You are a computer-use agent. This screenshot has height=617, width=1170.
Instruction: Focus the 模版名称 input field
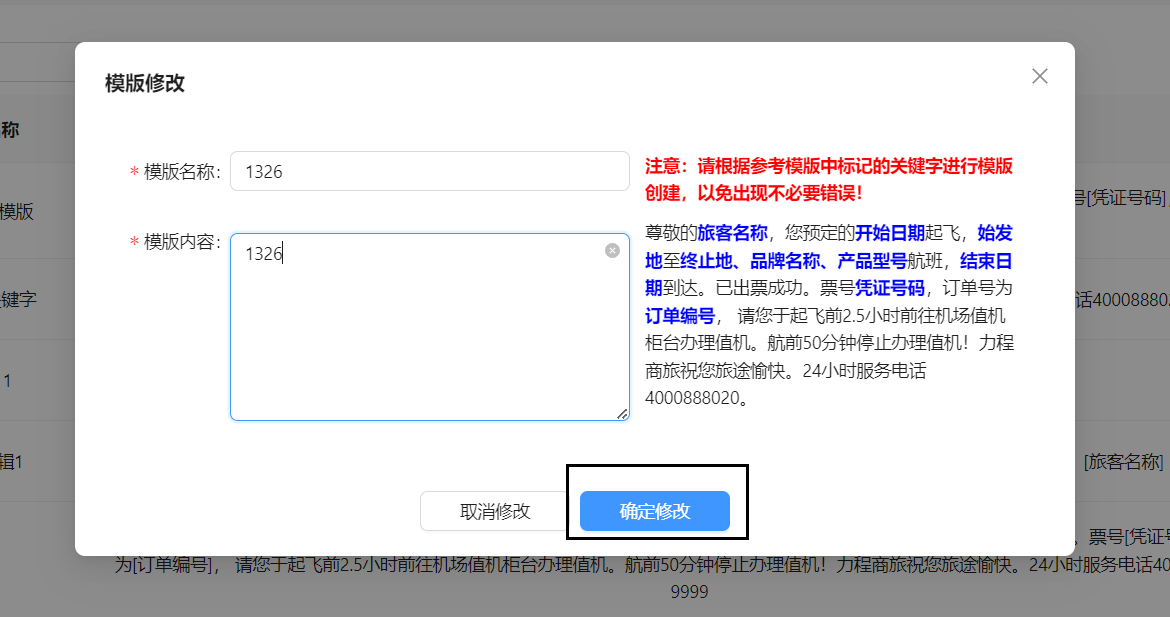429,171
